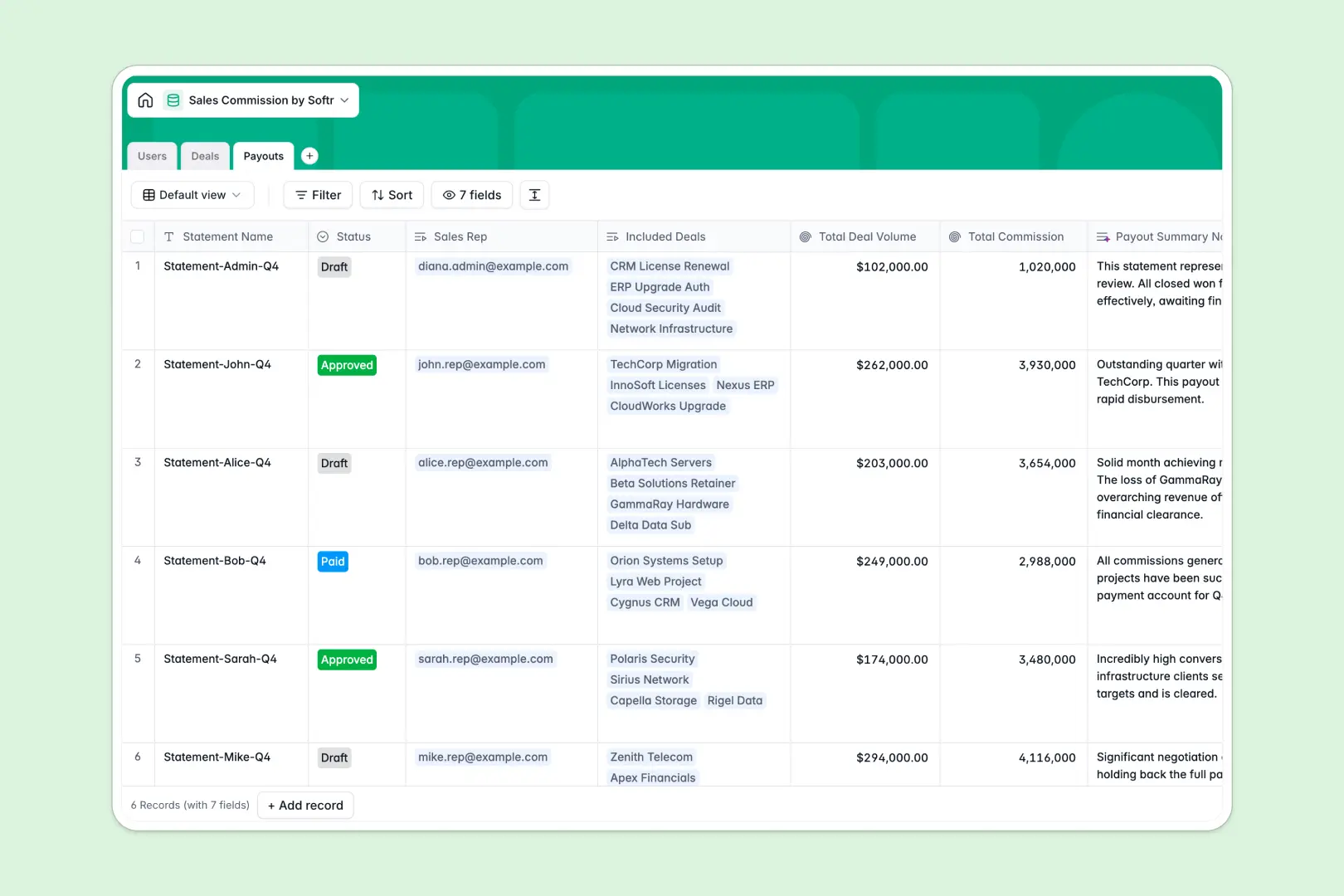Click the + Add record button
Image resolution: width=1344 pixels, height=896 pixels.
pyautogui.click(x=305, y=805)
